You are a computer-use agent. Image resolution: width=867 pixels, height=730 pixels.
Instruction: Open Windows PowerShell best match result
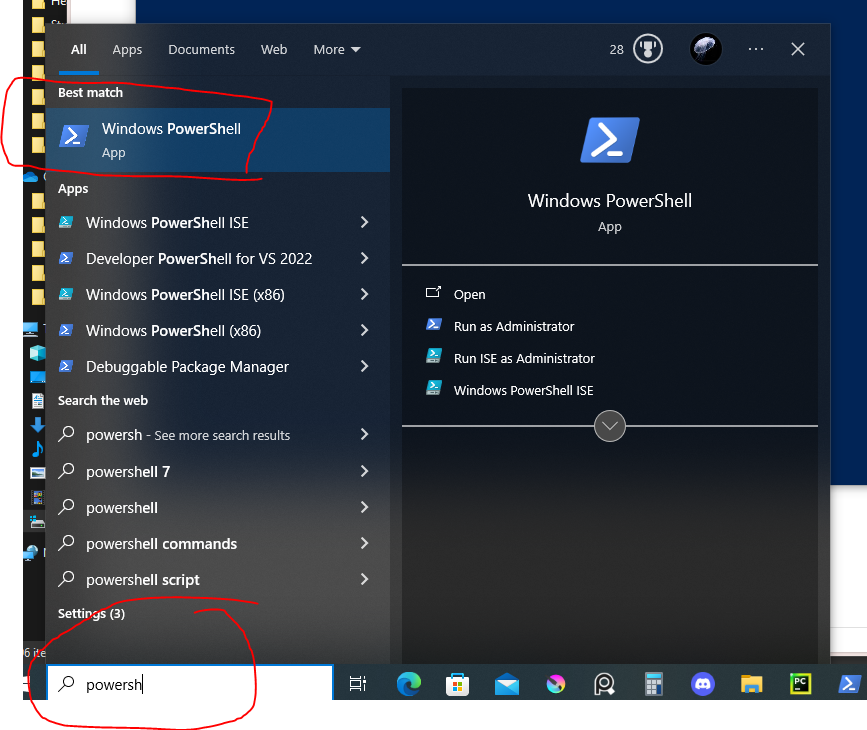[218, 140]
